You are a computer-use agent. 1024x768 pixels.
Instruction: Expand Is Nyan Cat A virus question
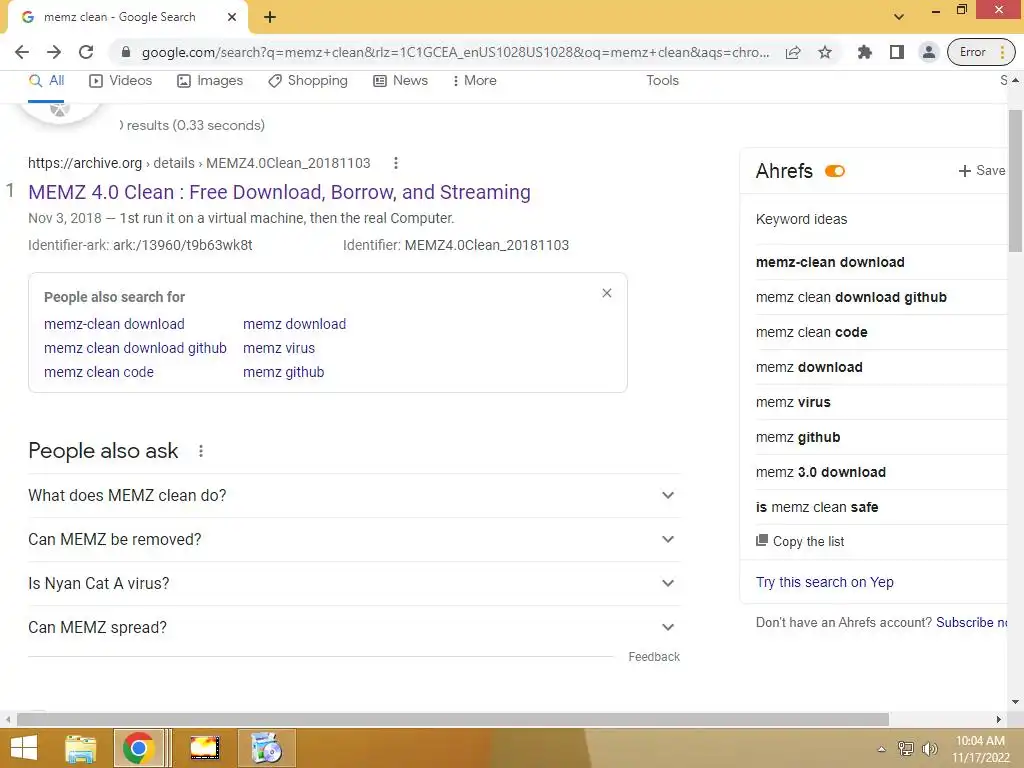[354, 583]
